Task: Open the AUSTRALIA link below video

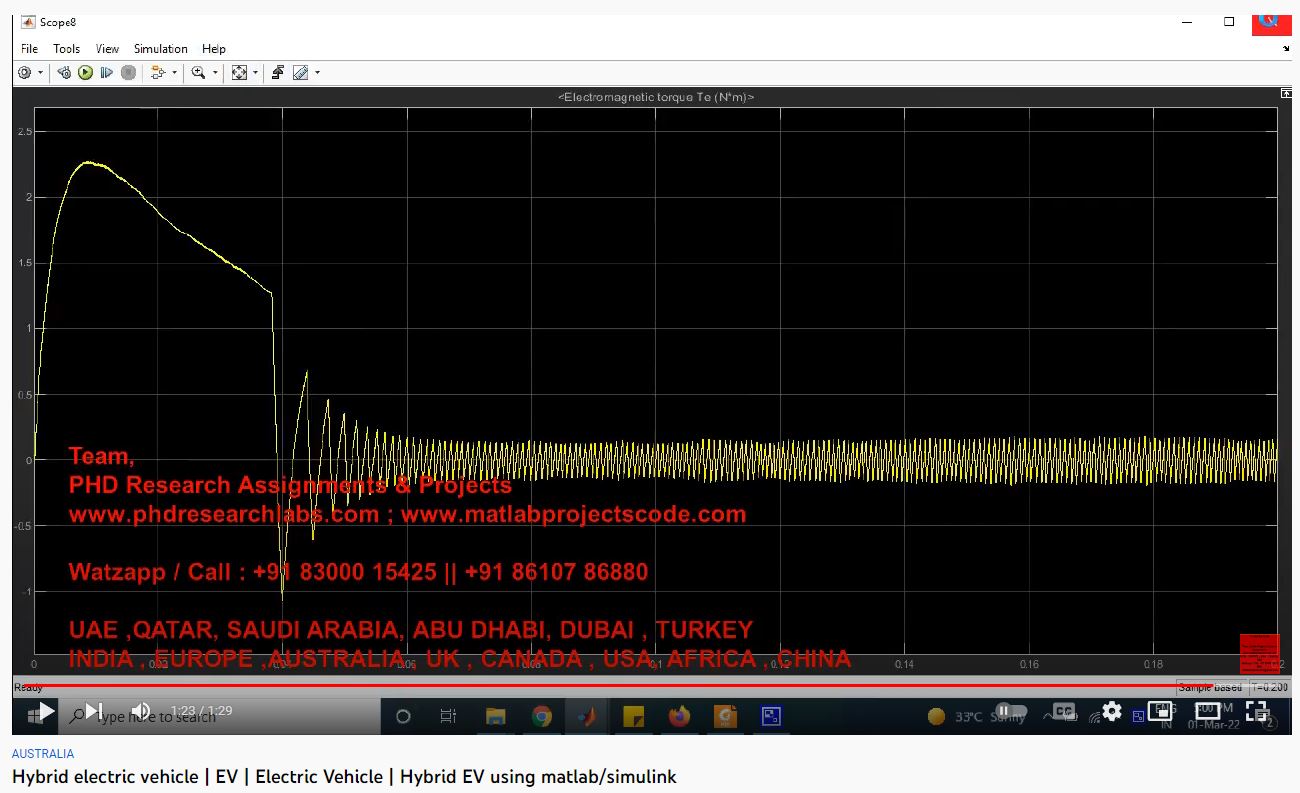Action: 43,754
